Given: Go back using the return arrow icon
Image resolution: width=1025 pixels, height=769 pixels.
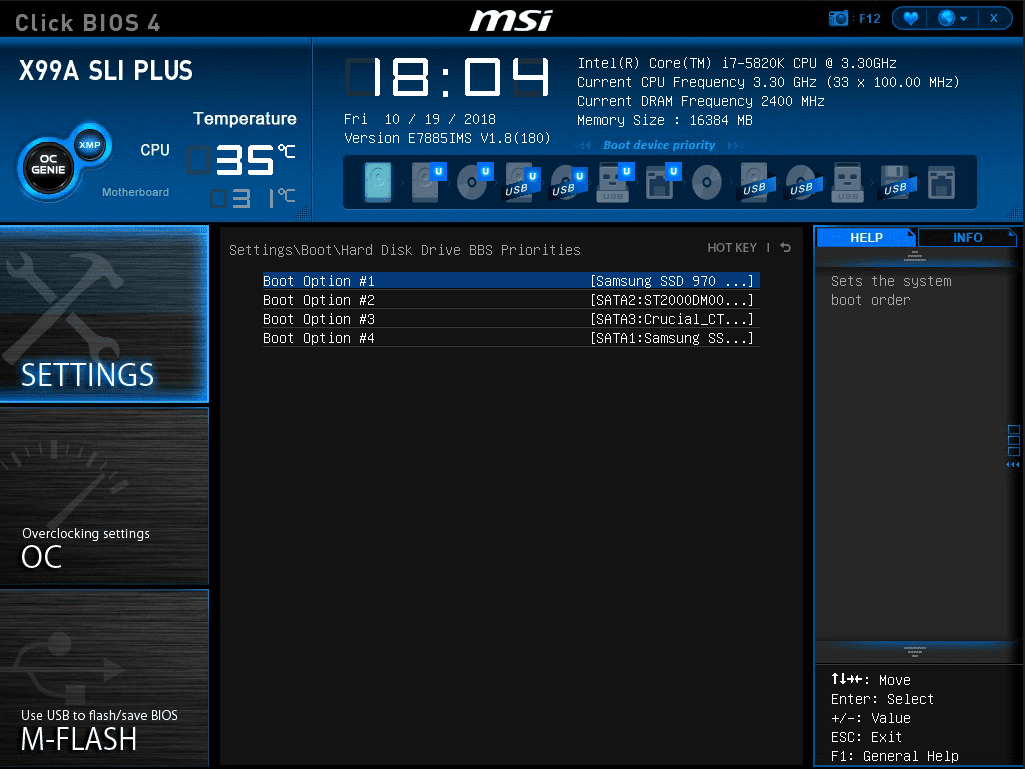Looking at the screenshot, I should tap(786, 248).
